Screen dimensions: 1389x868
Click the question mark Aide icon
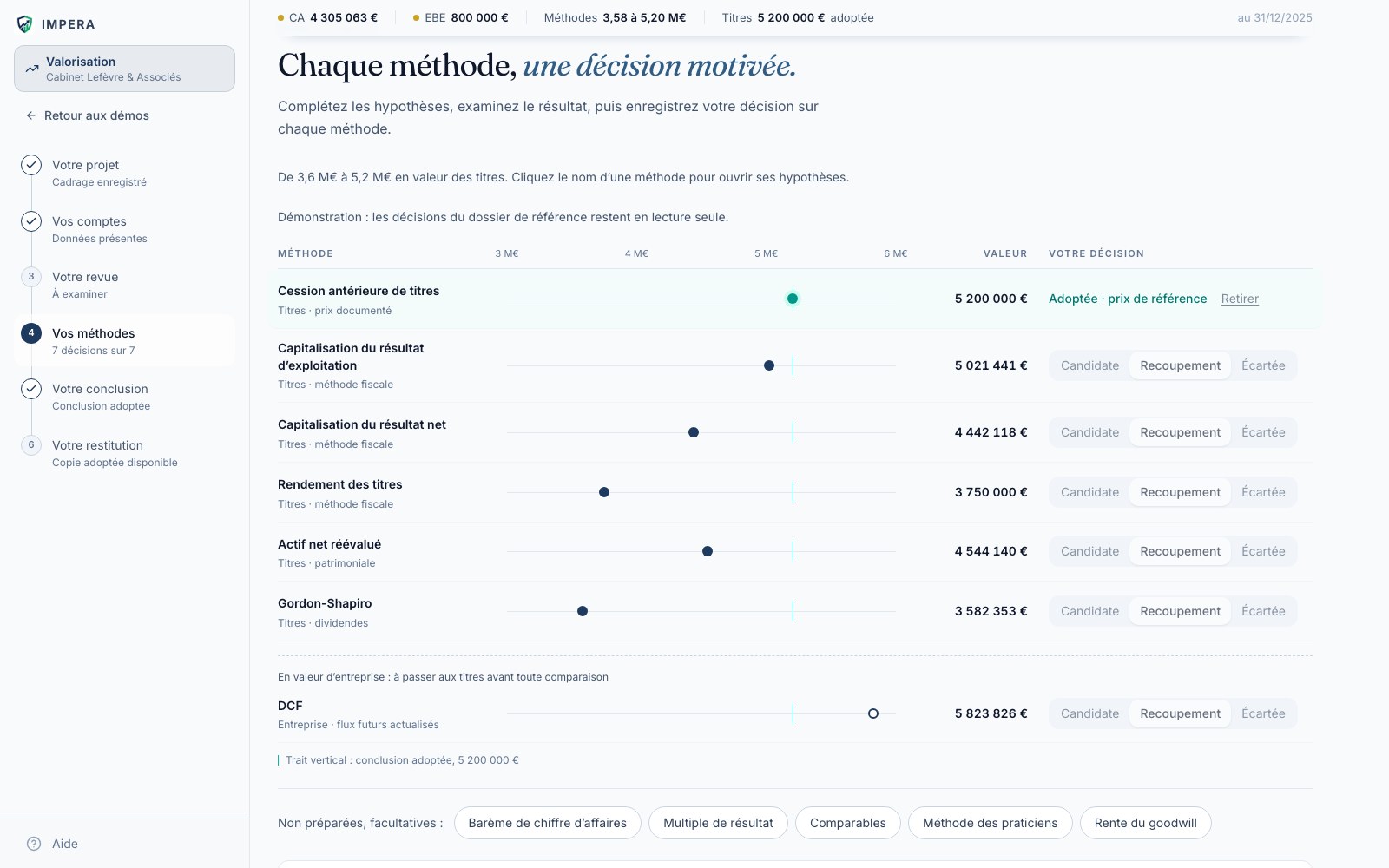point(34,844)
